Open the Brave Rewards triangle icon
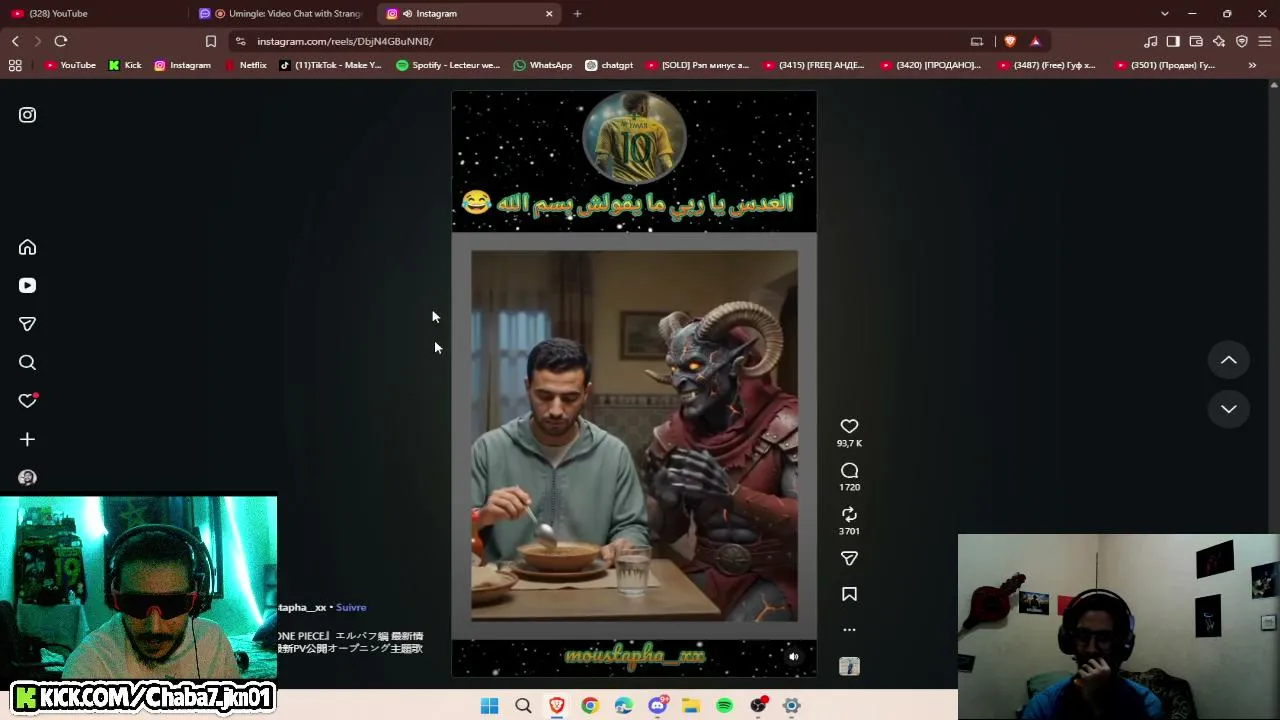 pyautogui.click(x=1035, y=41)
